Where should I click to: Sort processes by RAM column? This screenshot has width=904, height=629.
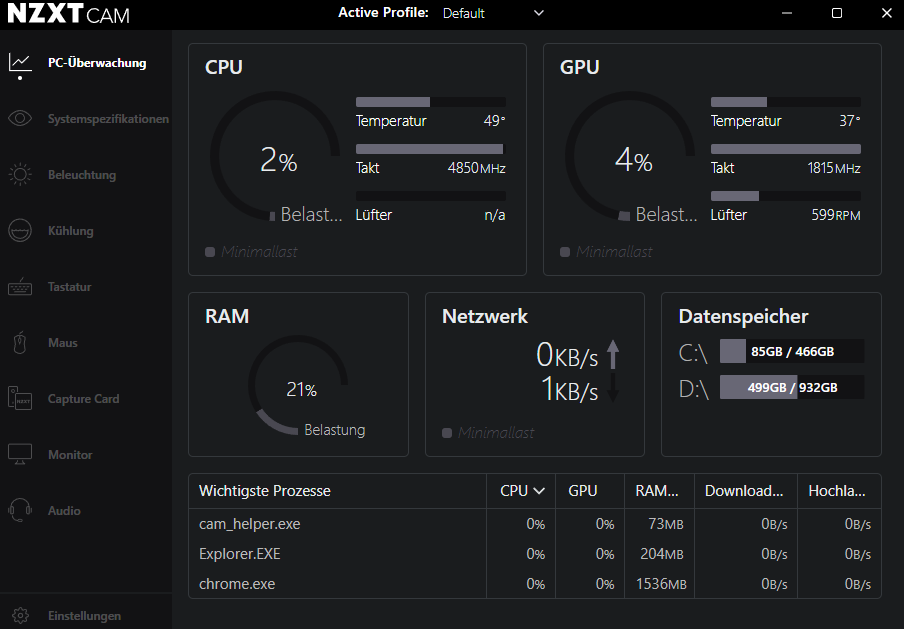[x=659, y=491]
